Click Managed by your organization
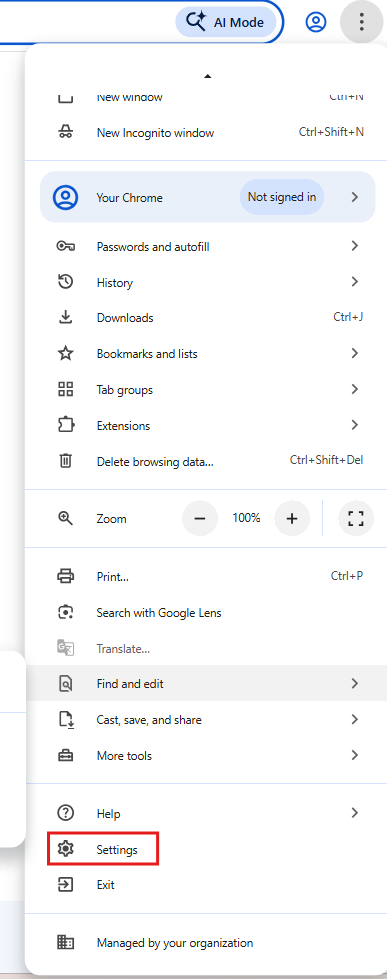Viewport: 387px width, 979px height. 207,943
